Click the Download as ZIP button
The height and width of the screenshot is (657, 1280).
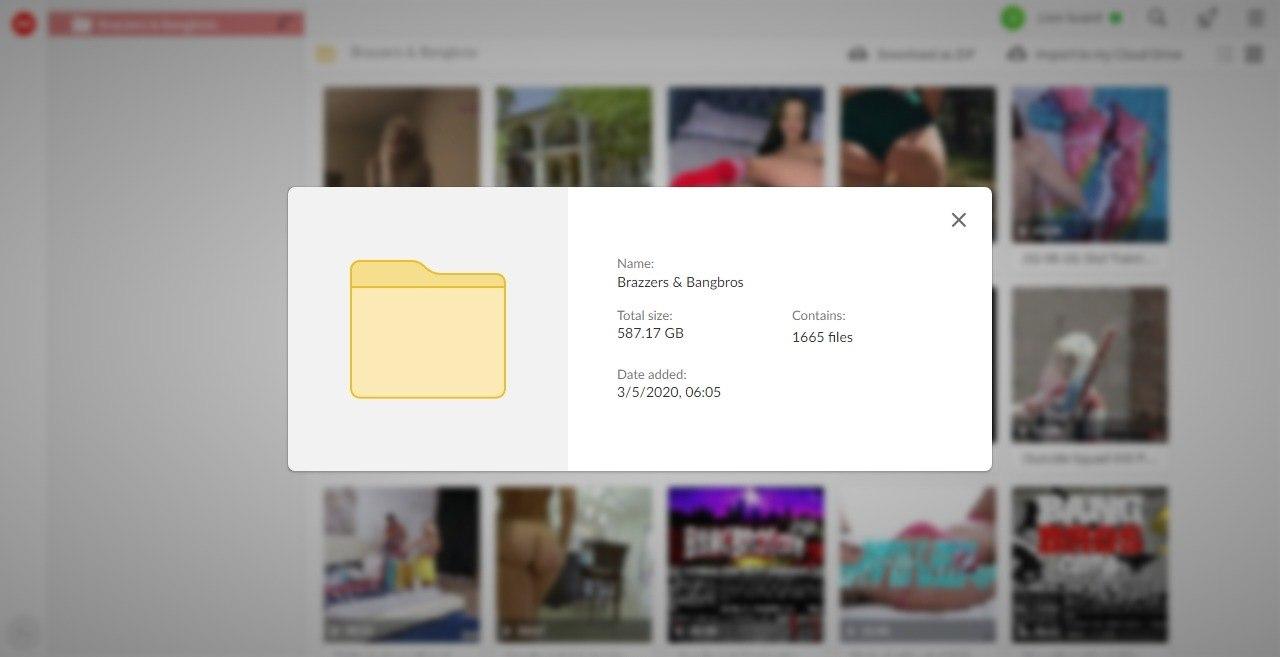pos(911,54)
